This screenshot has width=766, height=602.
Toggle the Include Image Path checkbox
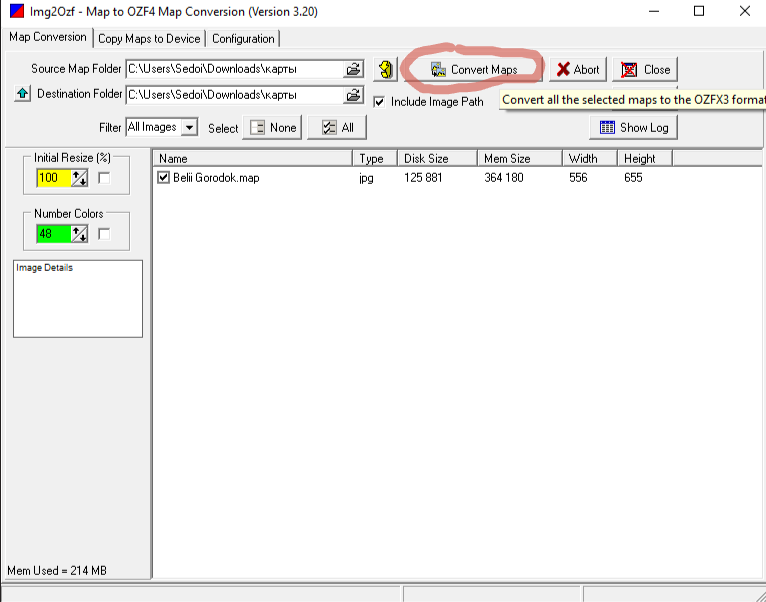(x=379, y=102)
